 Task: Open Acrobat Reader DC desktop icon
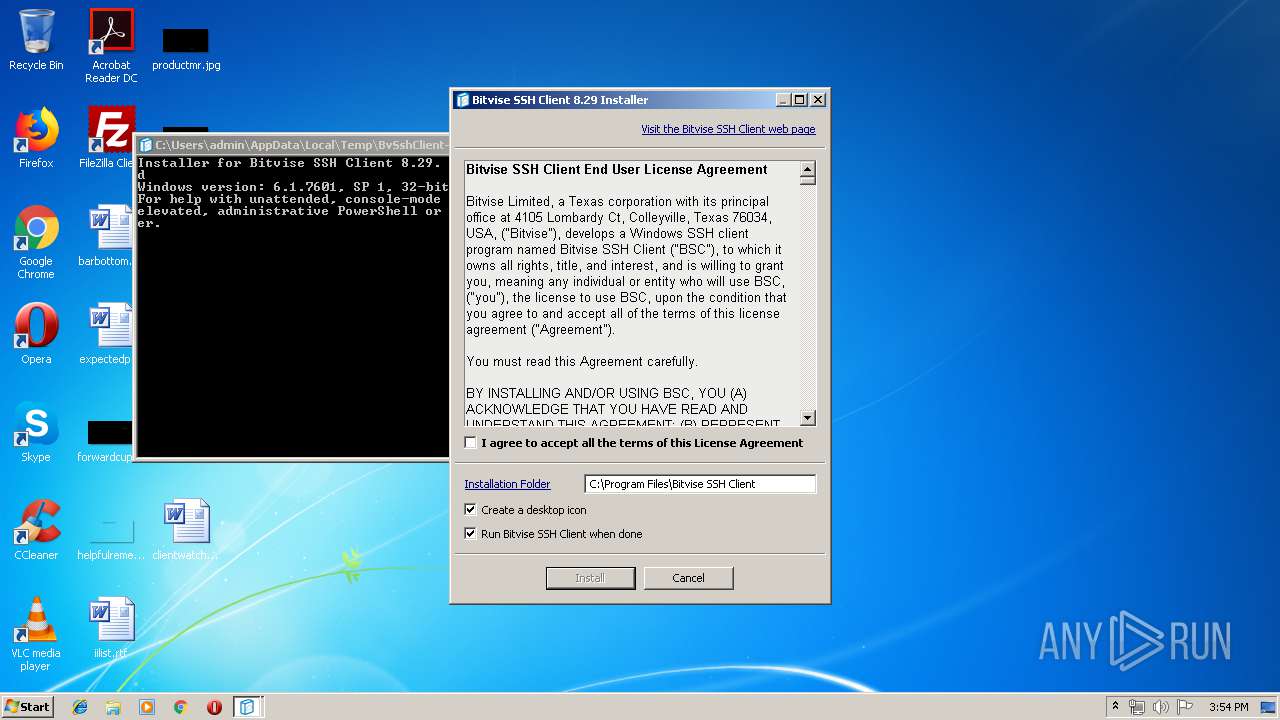[x=111, y=45]
